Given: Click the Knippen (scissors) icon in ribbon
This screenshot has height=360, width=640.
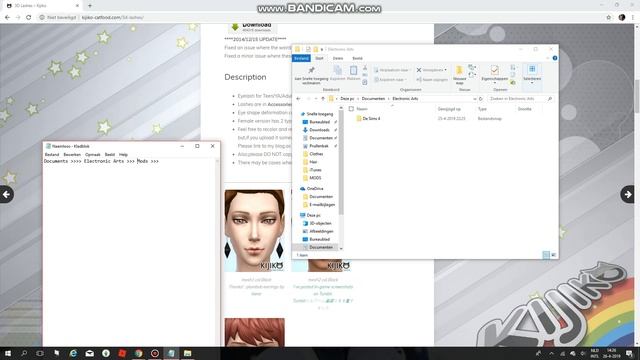Looking at the screenshot, I should 365,68.
